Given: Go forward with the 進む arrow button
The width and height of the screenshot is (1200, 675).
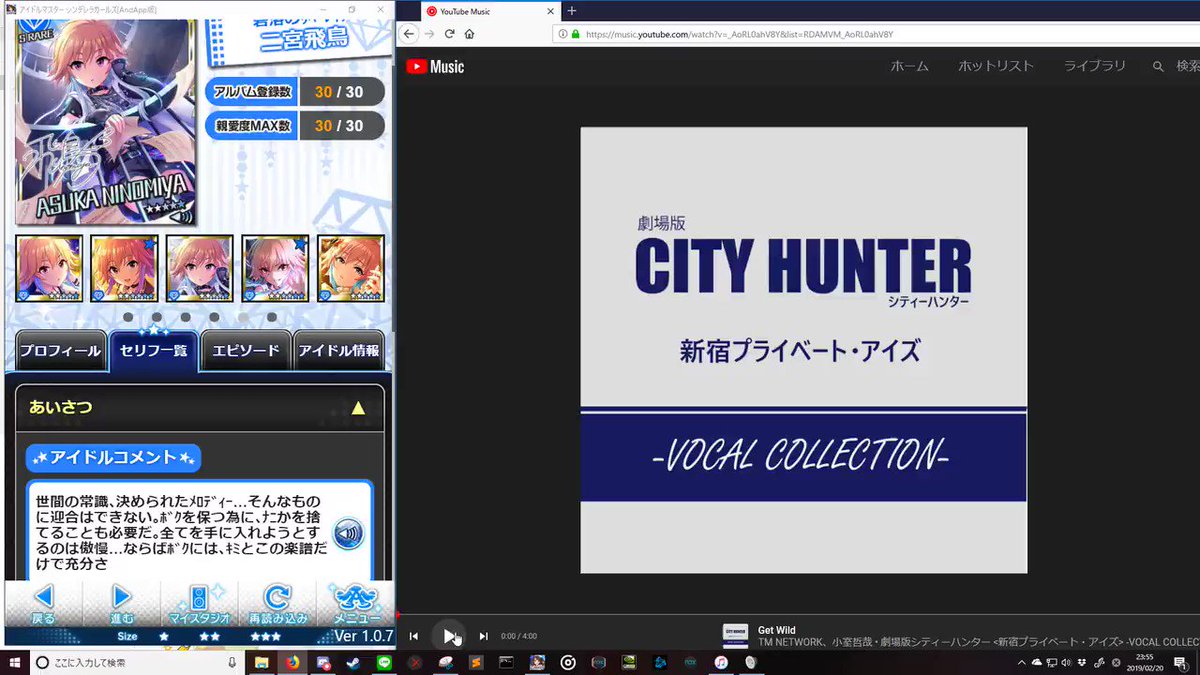Looking at the screenshot, I should 121,604.
